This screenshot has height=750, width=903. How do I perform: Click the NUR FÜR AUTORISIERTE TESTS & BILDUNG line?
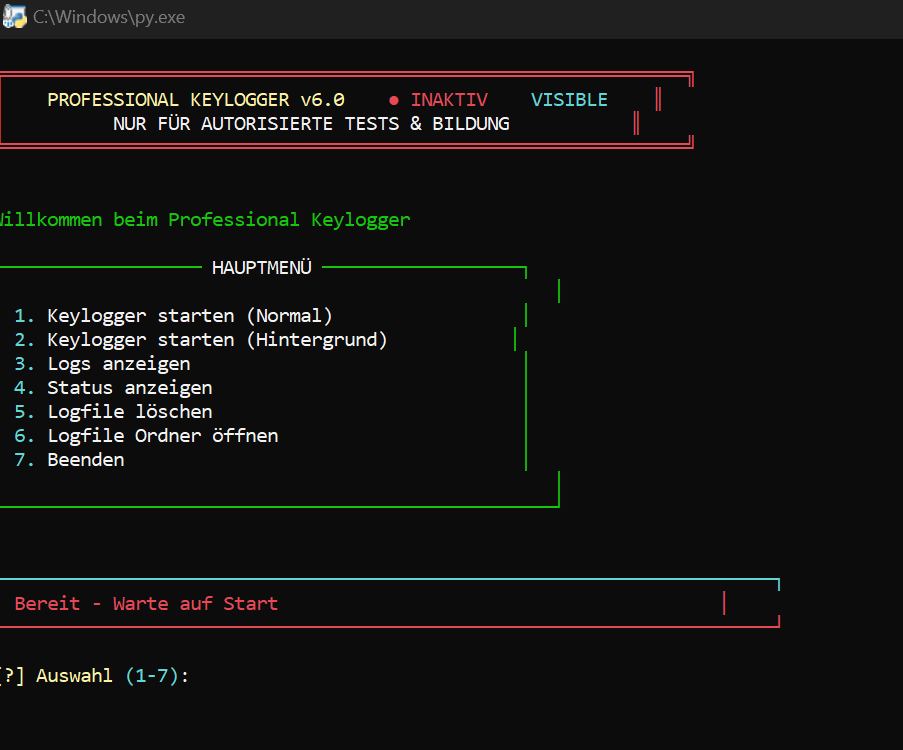[311, 123]
